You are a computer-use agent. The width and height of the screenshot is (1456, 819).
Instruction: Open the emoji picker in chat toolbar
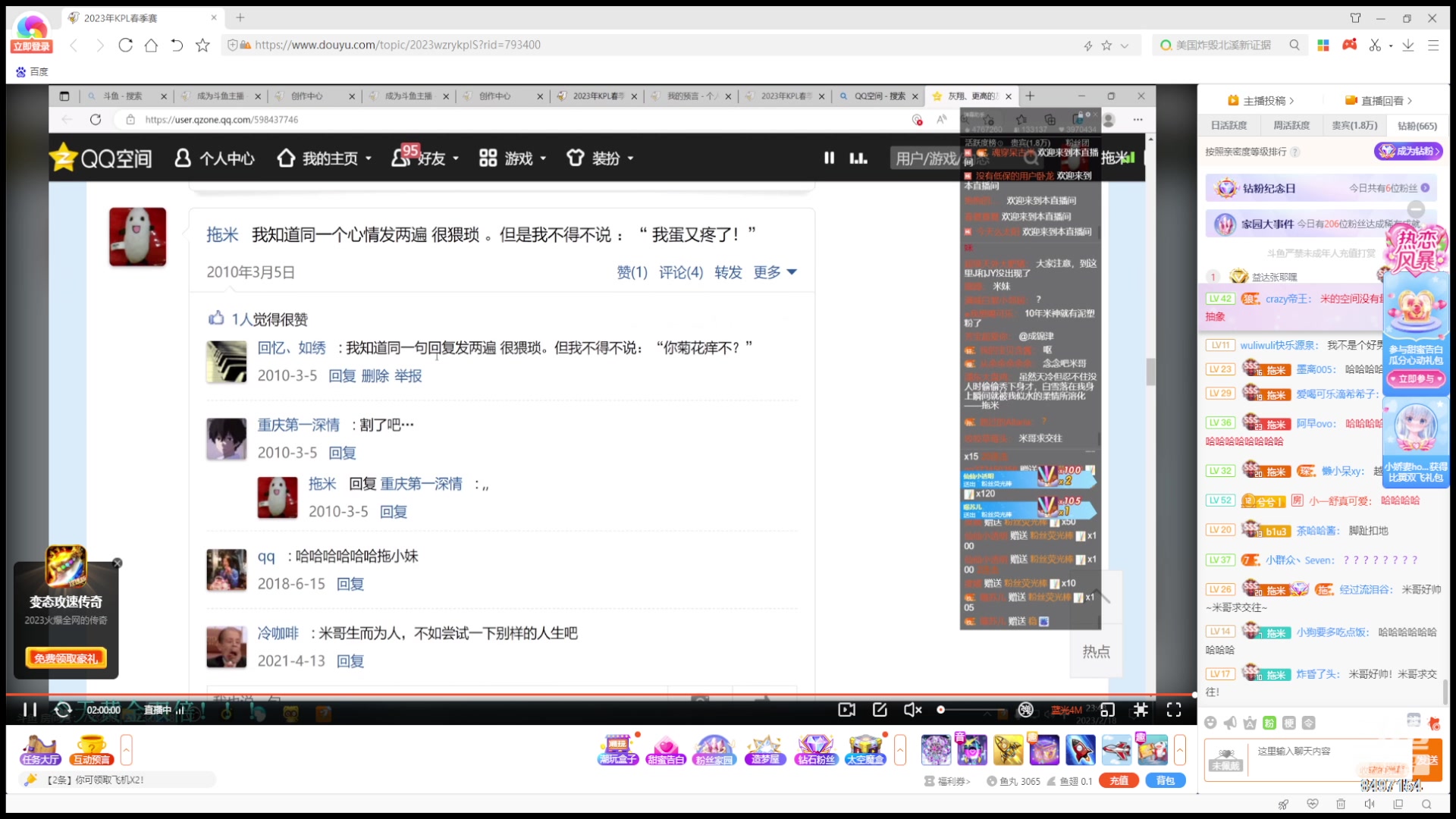pyautogui.click(x=1210, y=723)
